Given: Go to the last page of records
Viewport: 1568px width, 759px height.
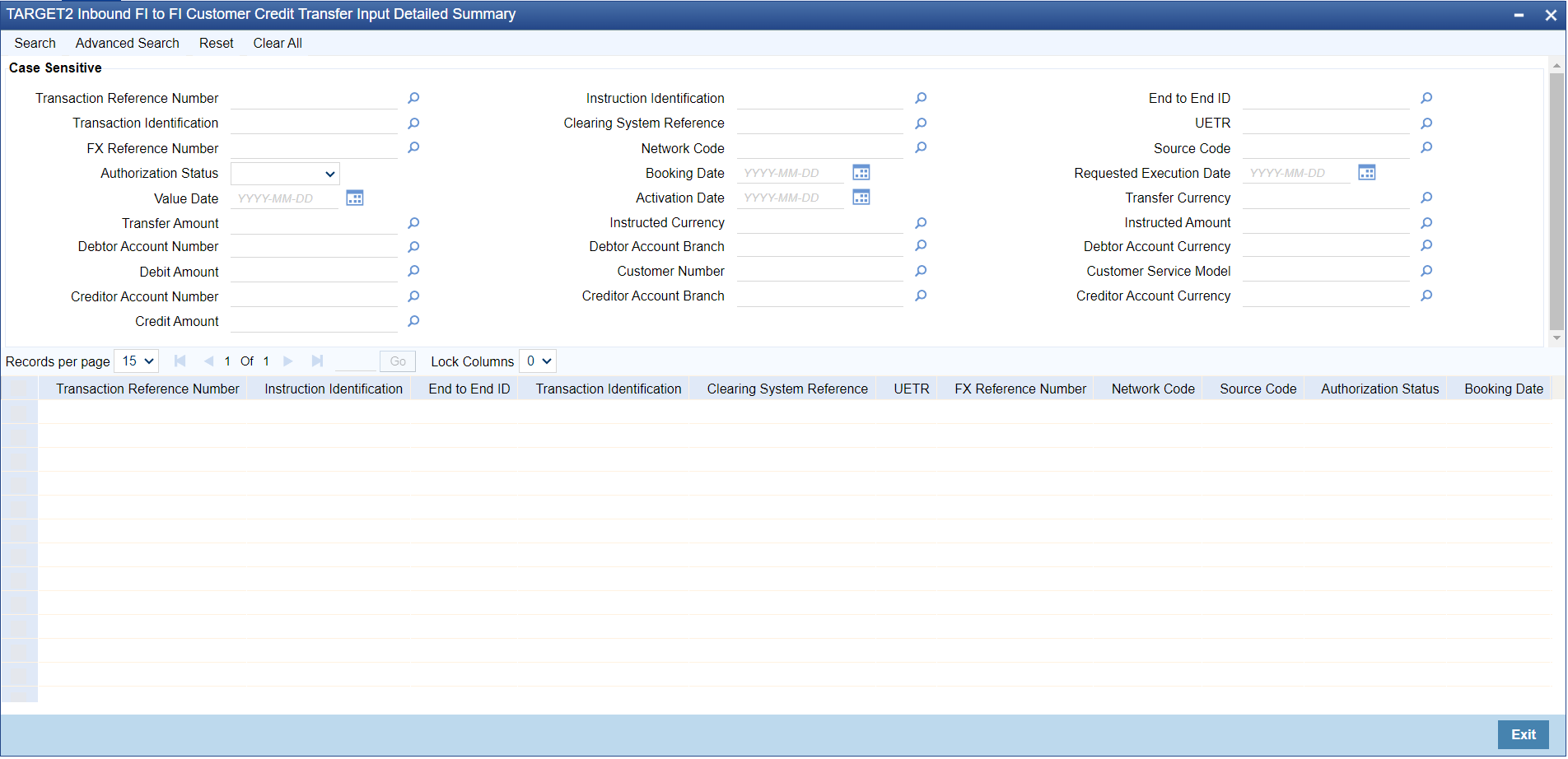Looking at the screenshot, I should coord(317,361).
